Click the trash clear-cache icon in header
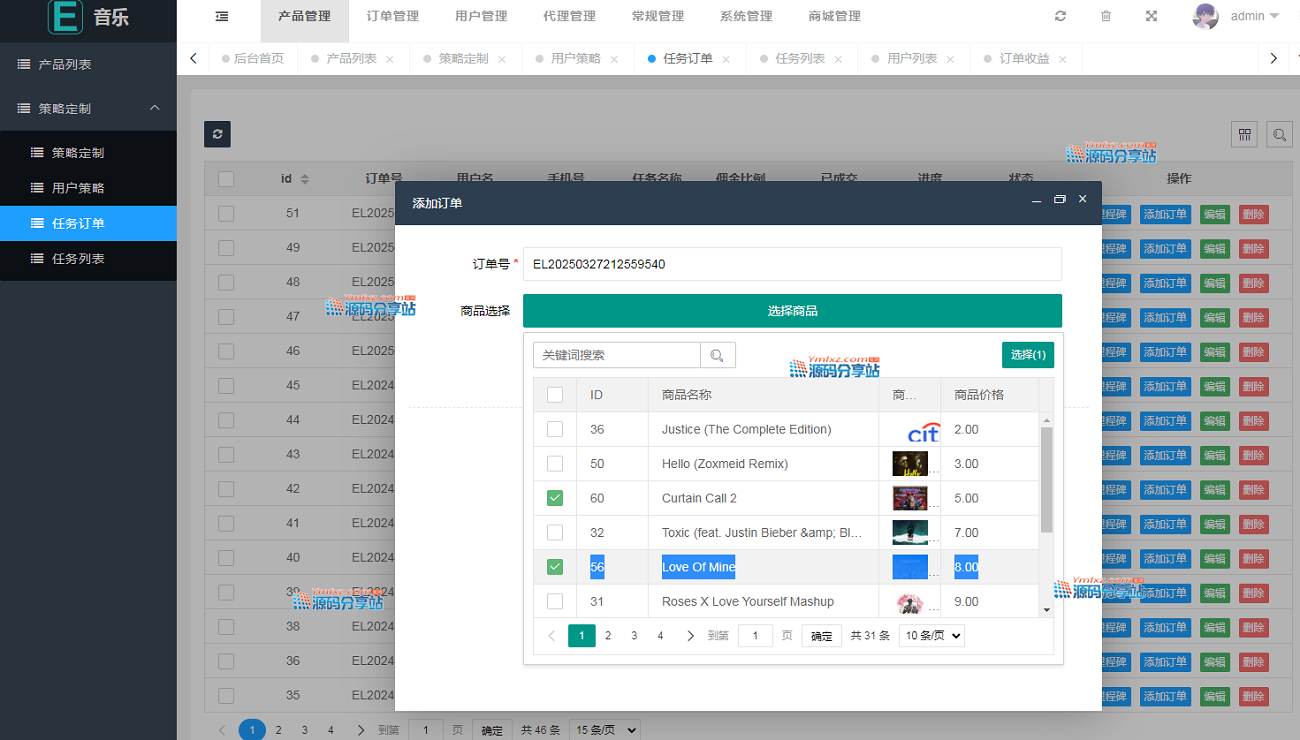This screenshot has width=1300, height=740. pos(1105,16)
